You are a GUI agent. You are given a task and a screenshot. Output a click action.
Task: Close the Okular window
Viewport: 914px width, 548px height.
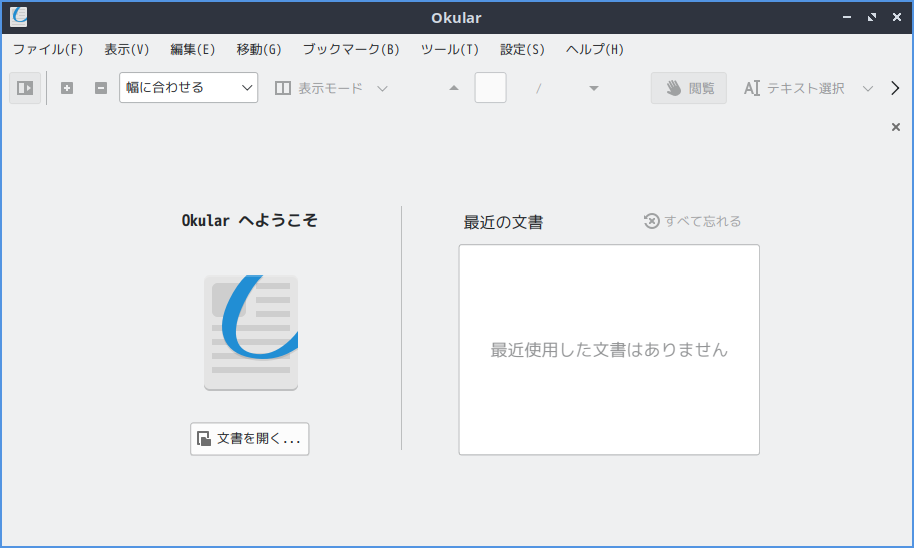897,17
